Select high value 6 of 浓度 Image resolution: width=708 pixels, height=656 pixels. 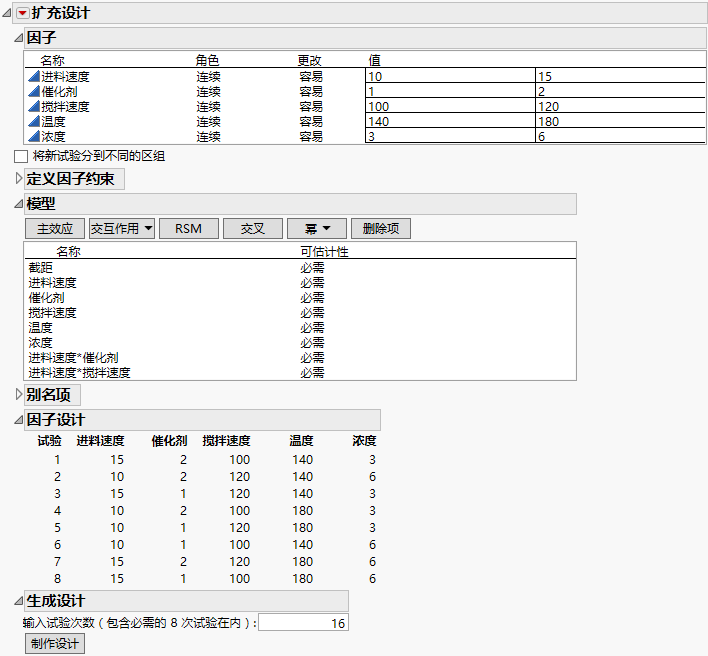621,136
